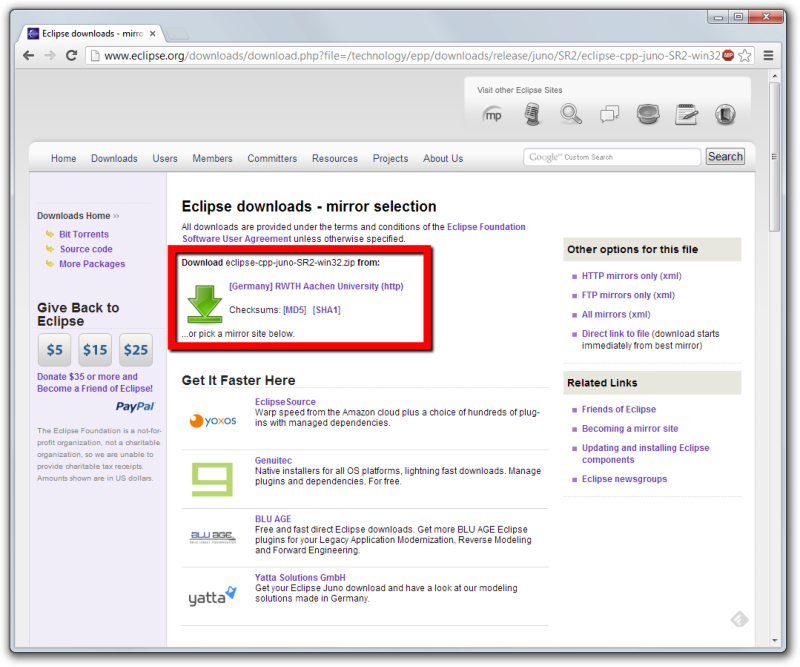The image size is (800, 667).
Task: Open the Resources navigation item
Action: 335,159
